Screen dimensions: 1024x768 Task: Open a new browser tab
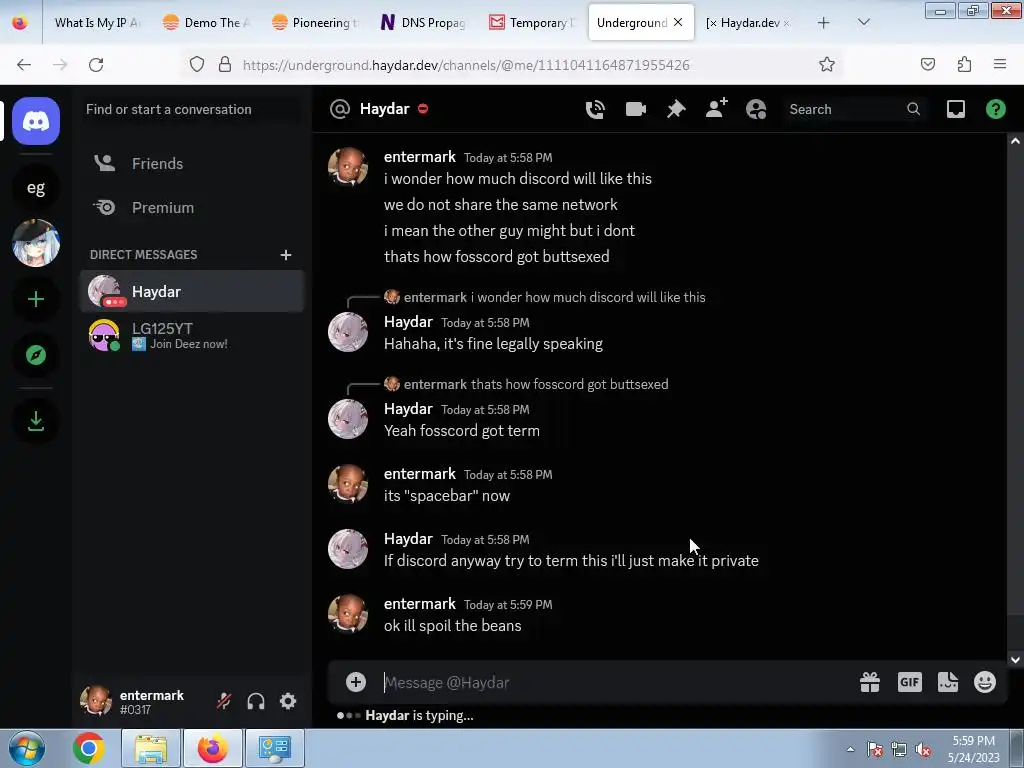tap(824, 23)
